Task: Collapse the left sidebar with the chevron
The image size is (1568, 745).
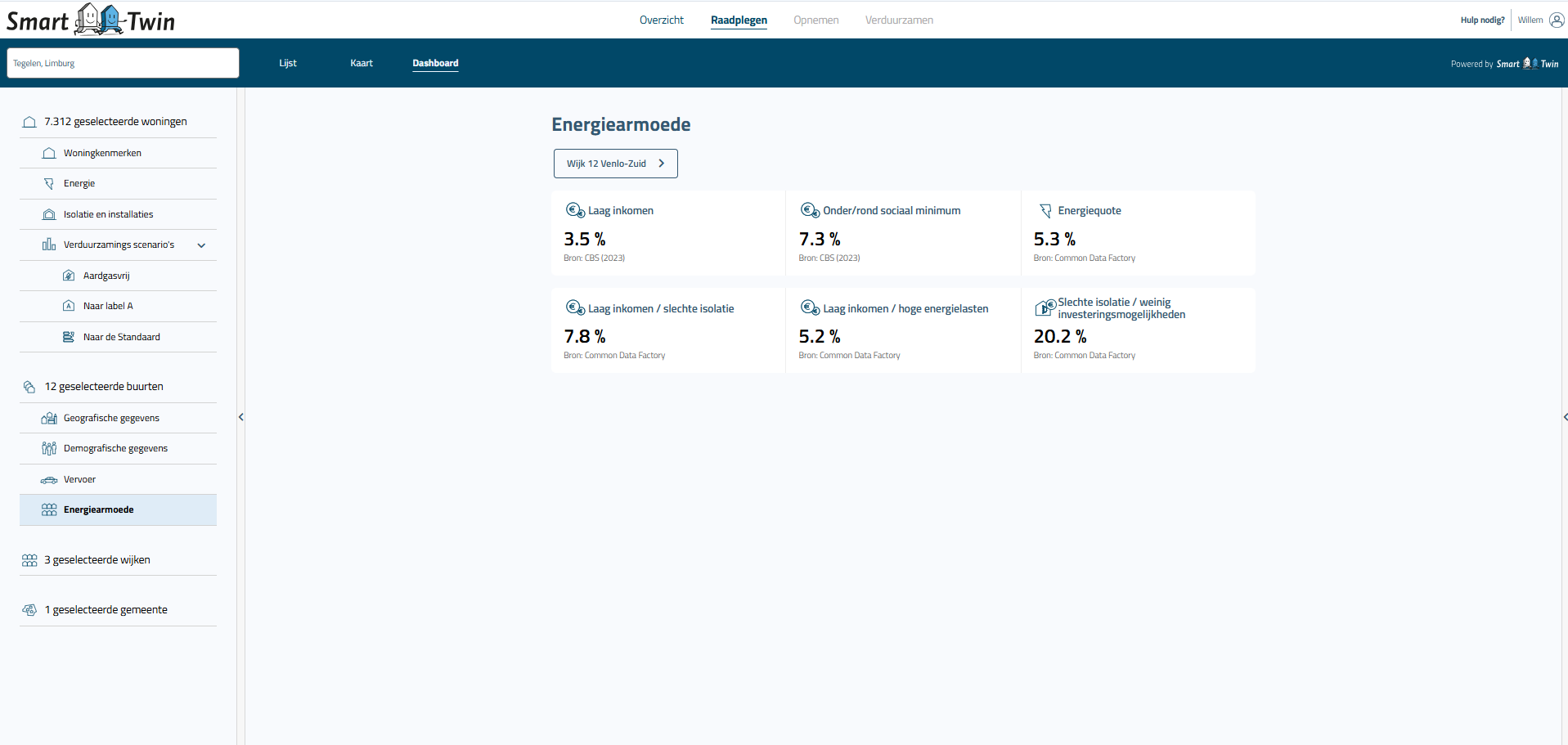Action: [x=241, y=417]
